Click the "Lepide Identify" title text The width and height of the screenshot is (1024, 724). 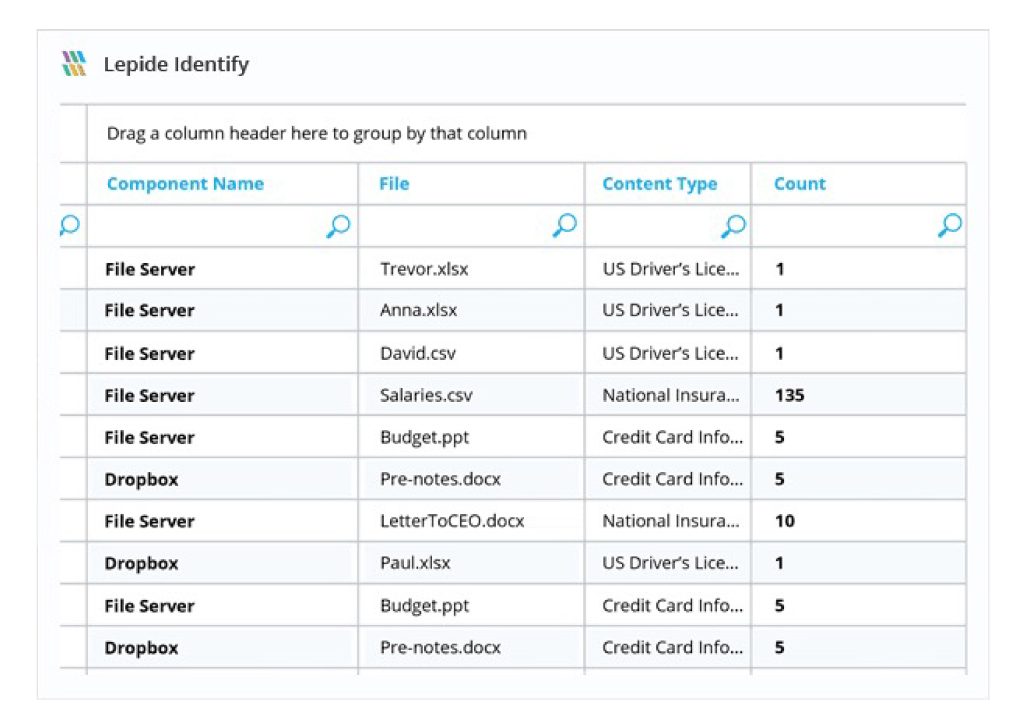tap(176, 64)
